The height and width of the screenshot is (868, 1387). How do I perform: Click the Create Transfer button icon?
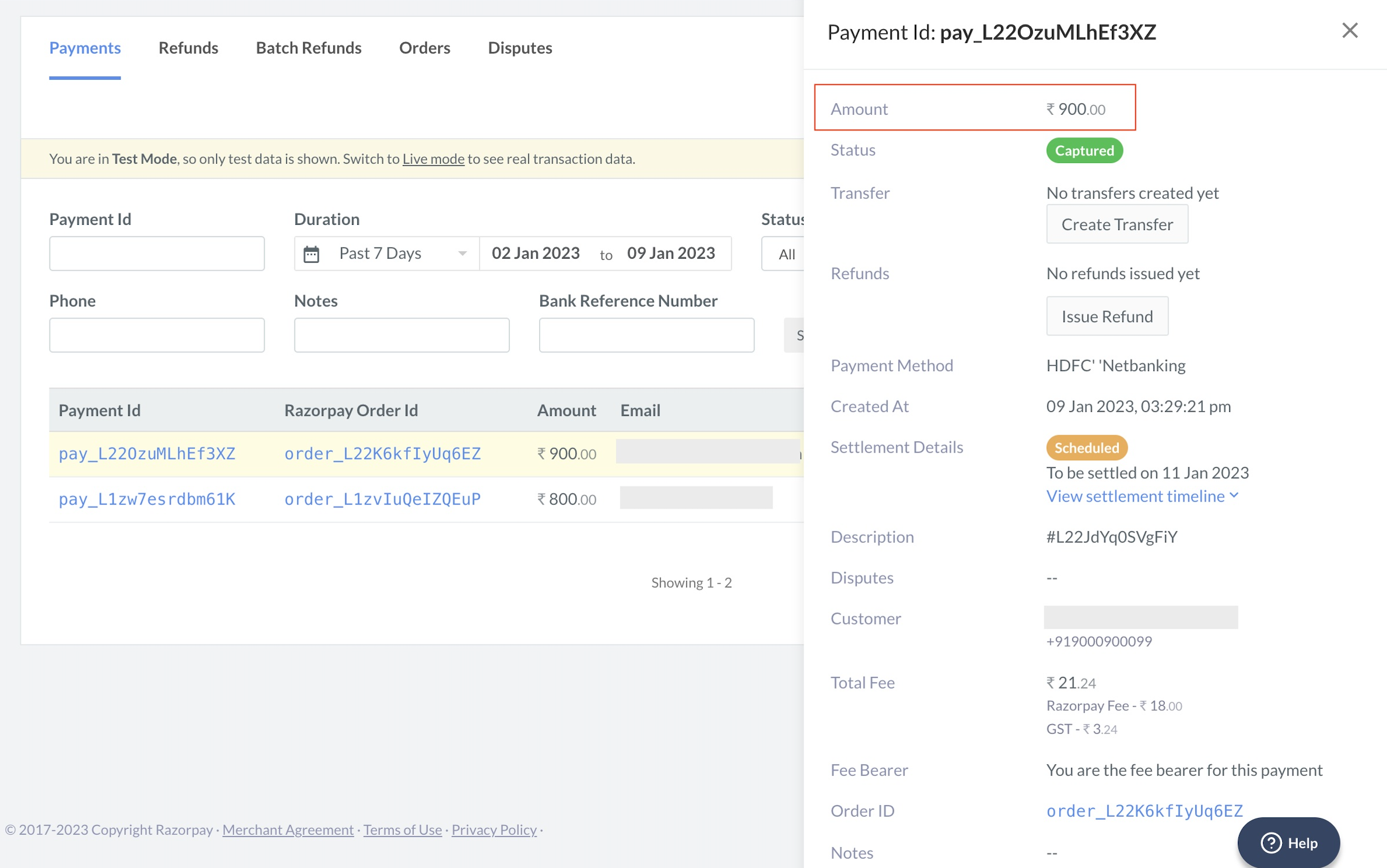point(1117,224)
